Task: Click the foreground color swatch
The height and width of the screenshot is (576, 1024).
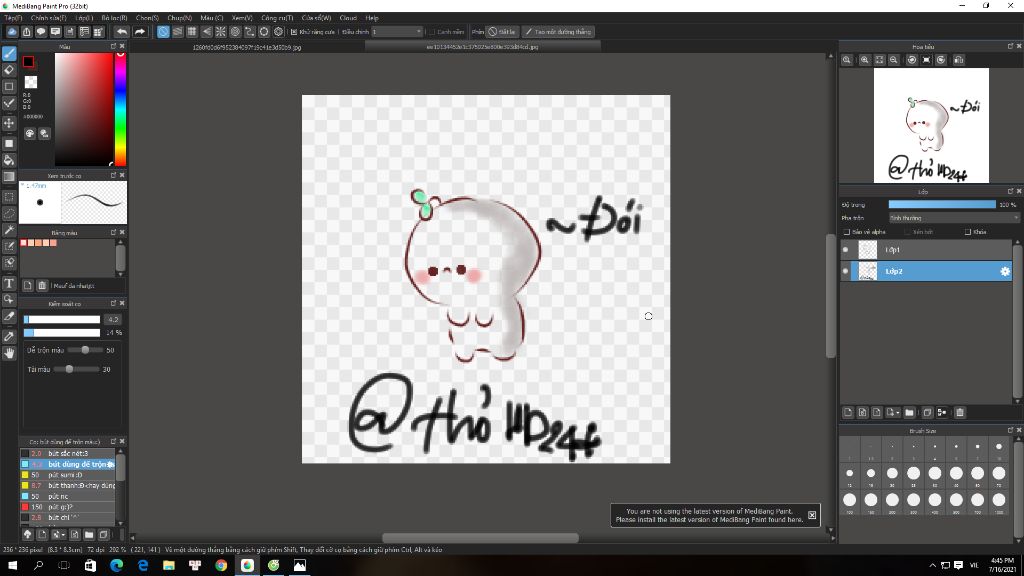Action: (28, 61)
